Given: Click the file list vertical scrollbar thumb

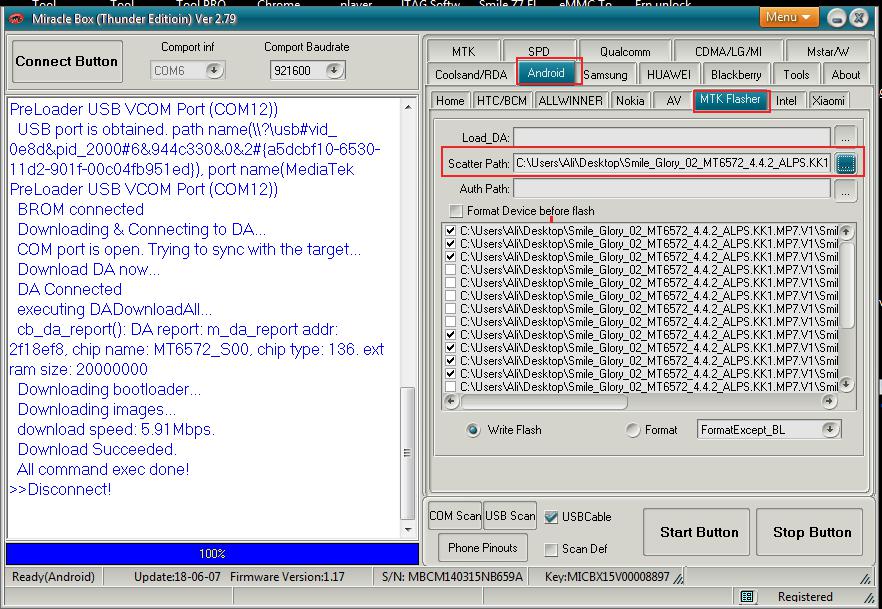Looking at the screenshot, I should coord(846,283).
